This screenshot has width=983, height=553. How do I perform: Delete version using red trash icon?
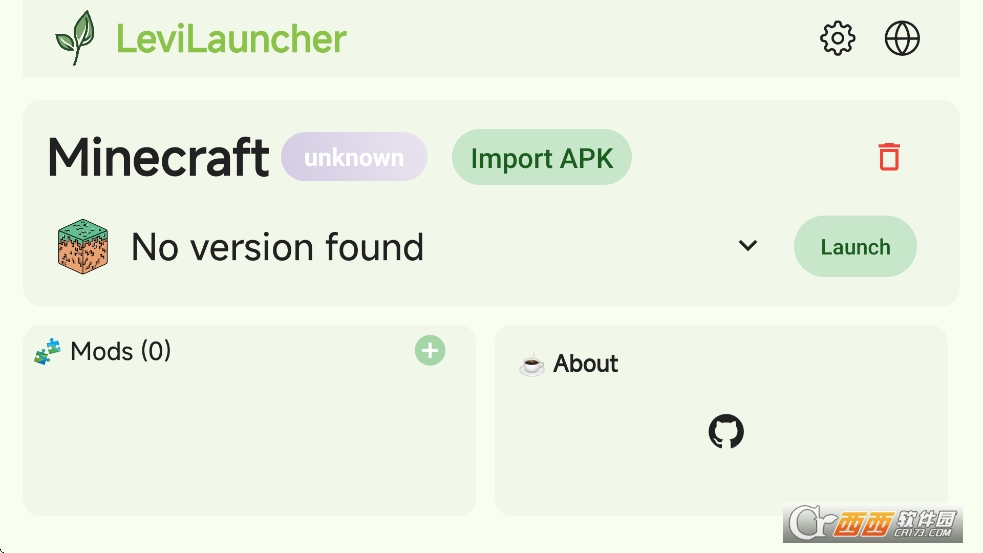click(x=889, y=157)
